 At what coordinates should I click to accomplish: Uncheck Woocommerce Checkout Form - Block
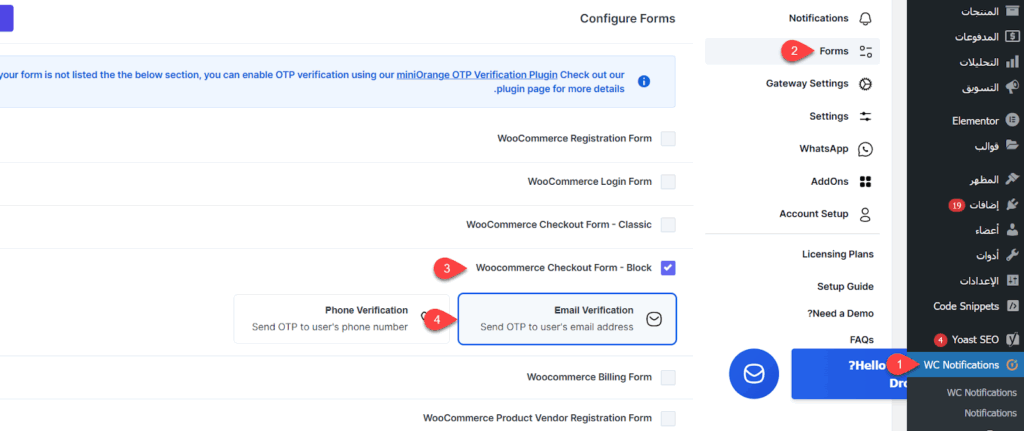click(668, 268)
